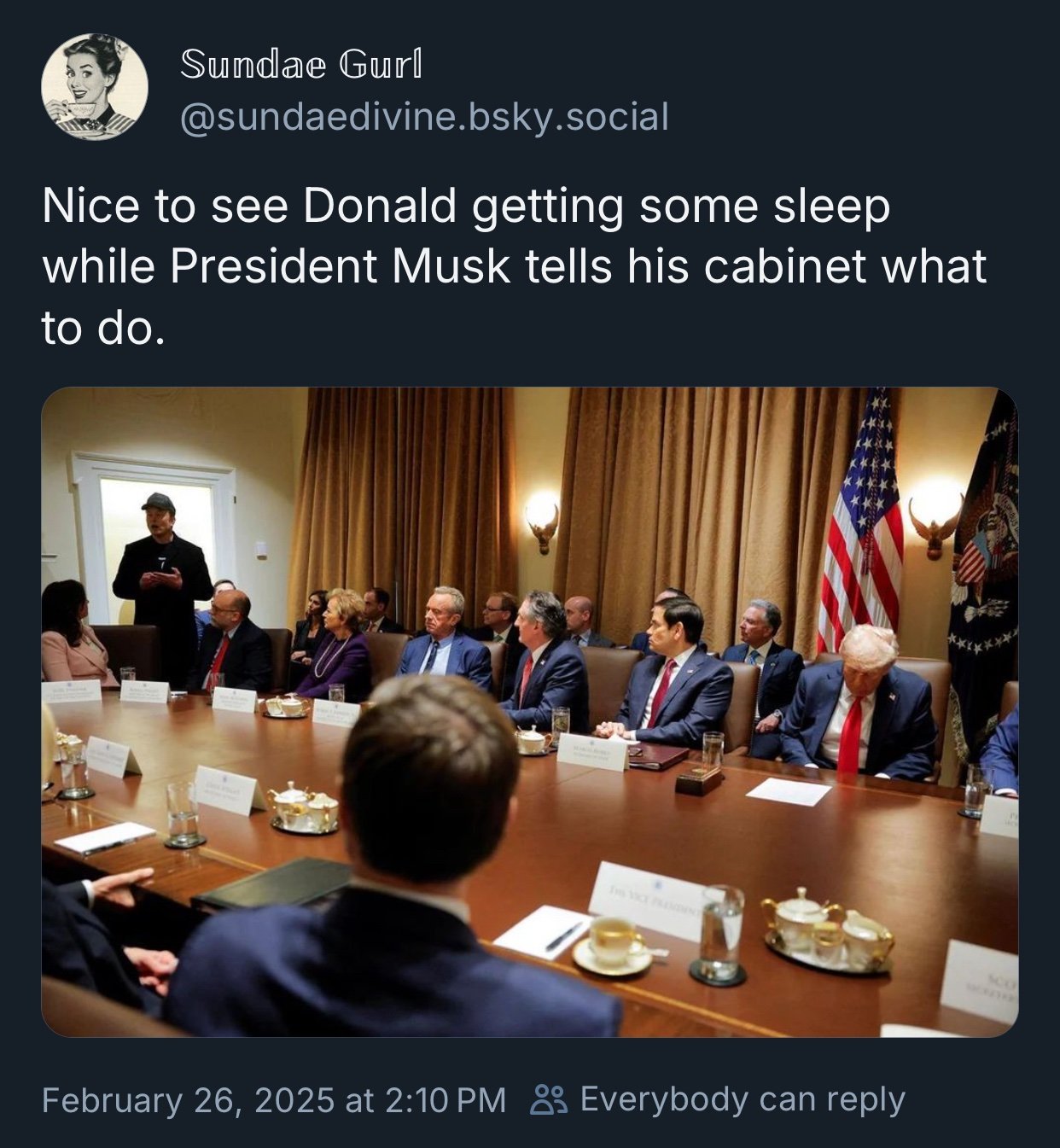Image resolution: width=1060 pixels, height=1148 pixels.
Task: Click "President Musk" in the post text
Action: [x=340, y=266]
